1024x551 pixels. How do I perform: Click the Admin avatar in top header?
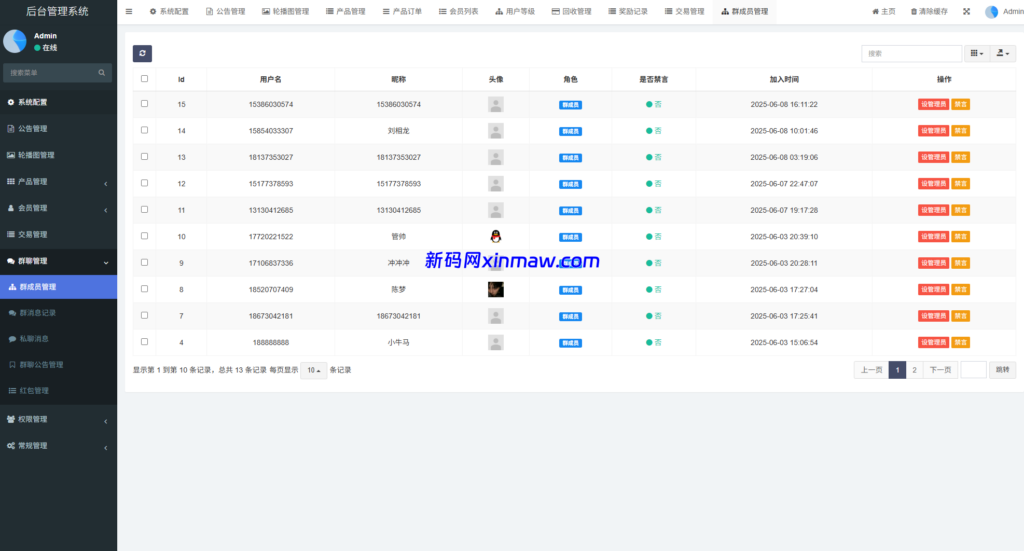coord(991,12)
